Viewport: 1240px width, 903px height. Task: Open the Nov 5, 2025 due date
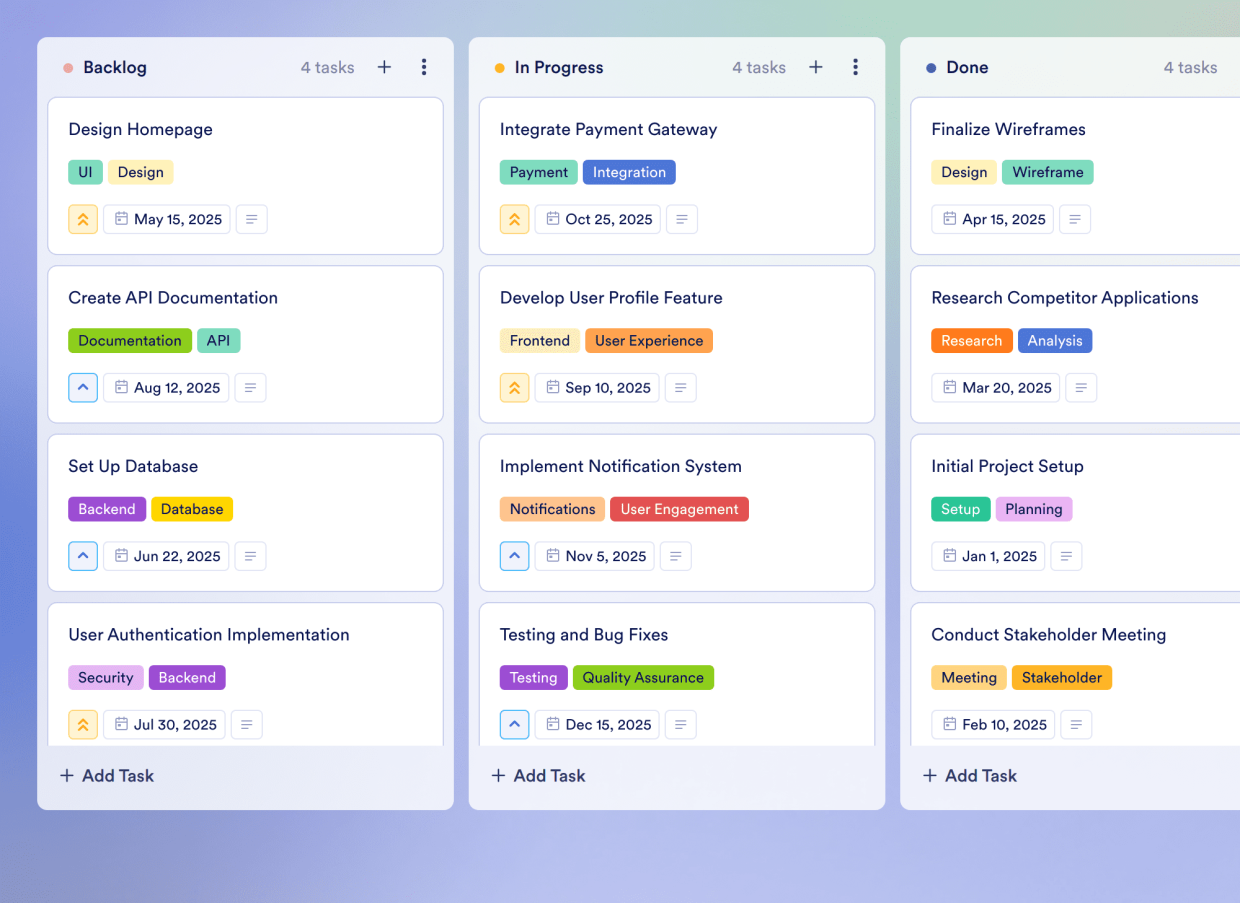595,556
